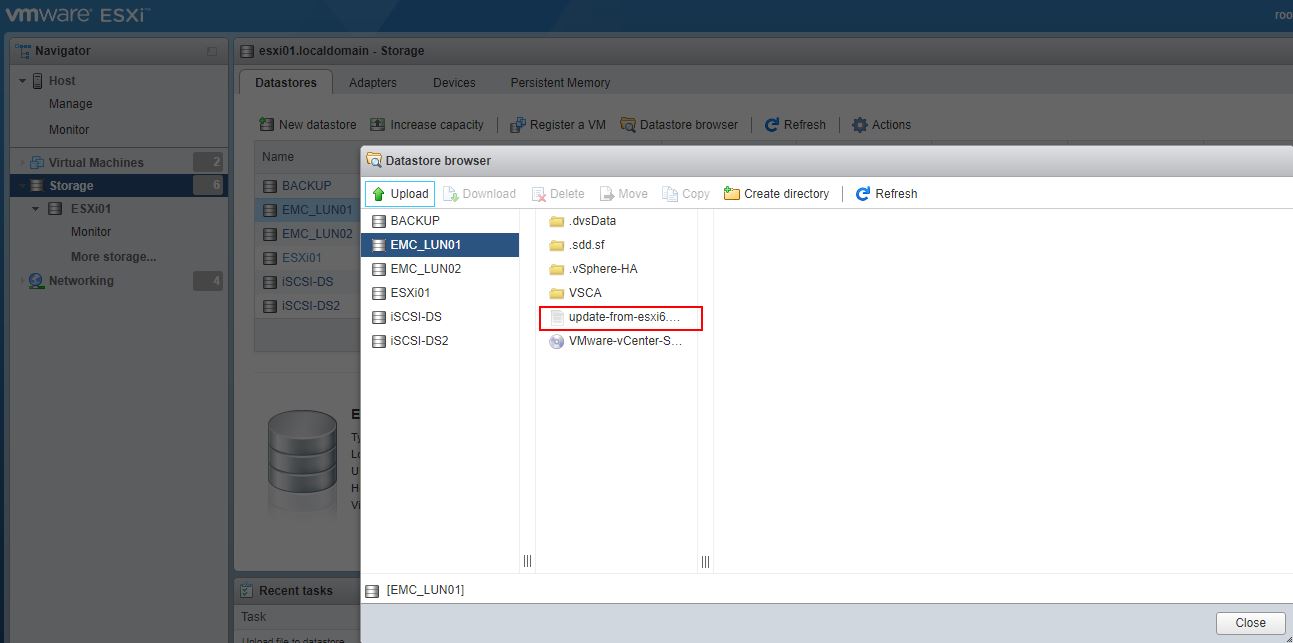Click the VMware ESXi logo
The height and width of the screenshot is (643, 1293).
(x=78, y=14)
